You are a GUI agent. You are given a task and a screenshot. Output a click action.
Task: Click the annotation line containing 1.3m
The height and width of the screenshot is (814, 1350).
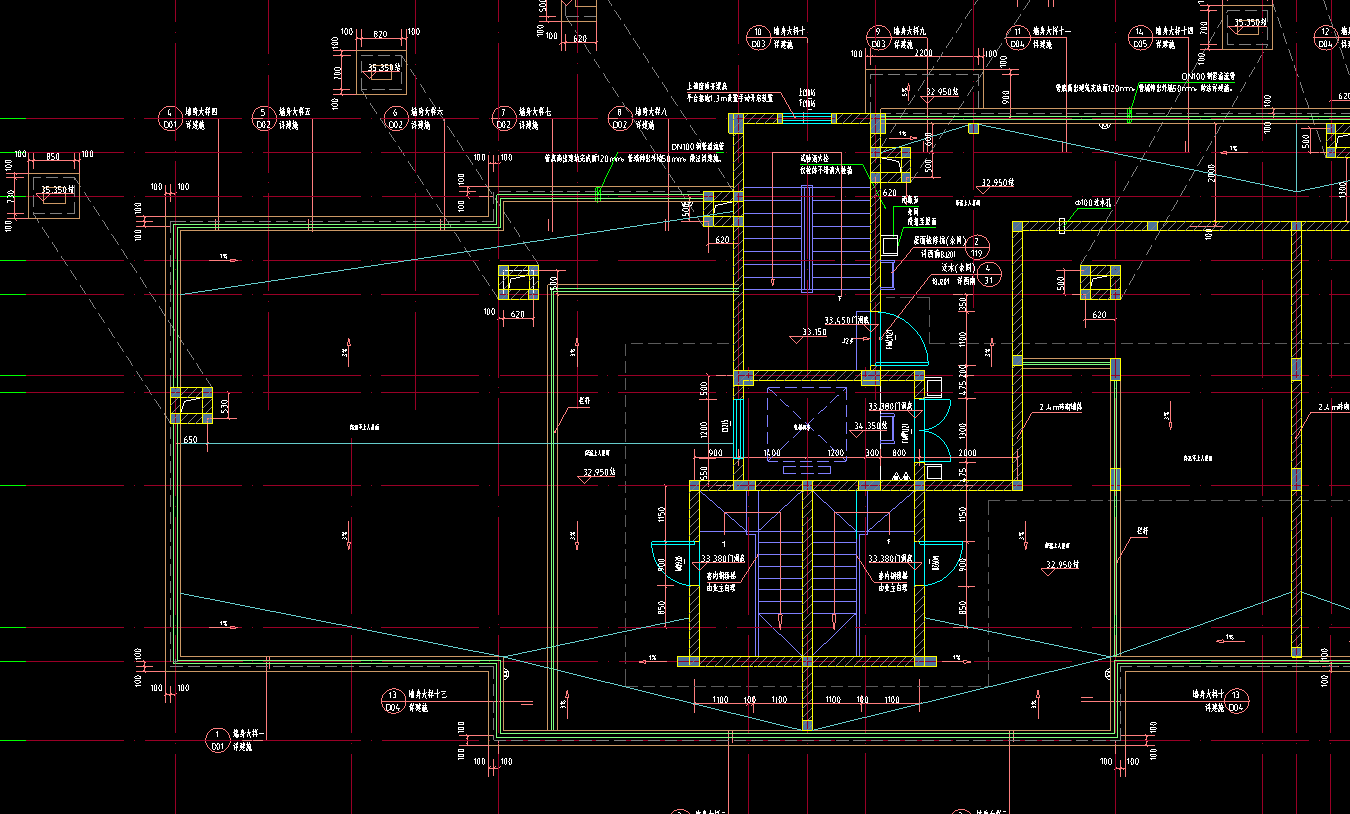(730, 99)
